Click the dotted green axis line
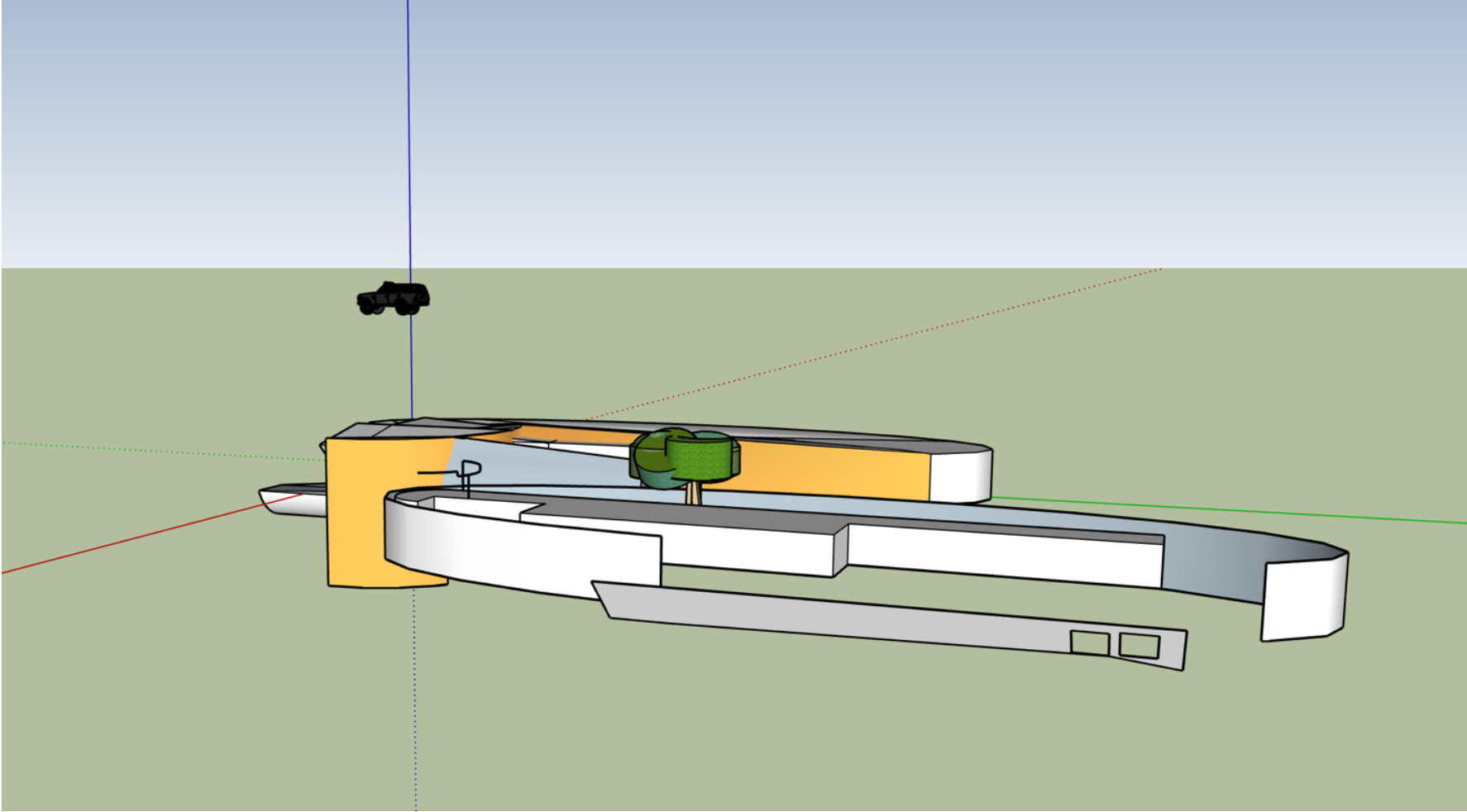 coord(165,451)
